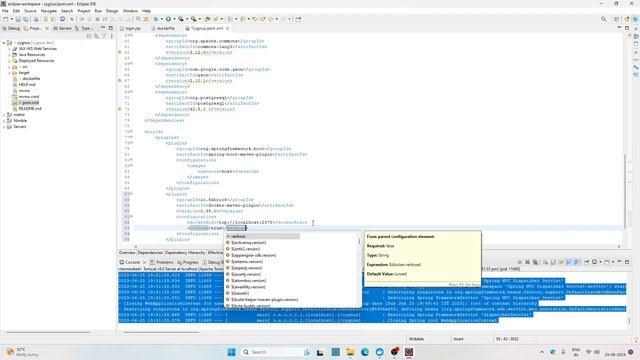Maximize the Console panel
The image size is (640, 360).
627,262
